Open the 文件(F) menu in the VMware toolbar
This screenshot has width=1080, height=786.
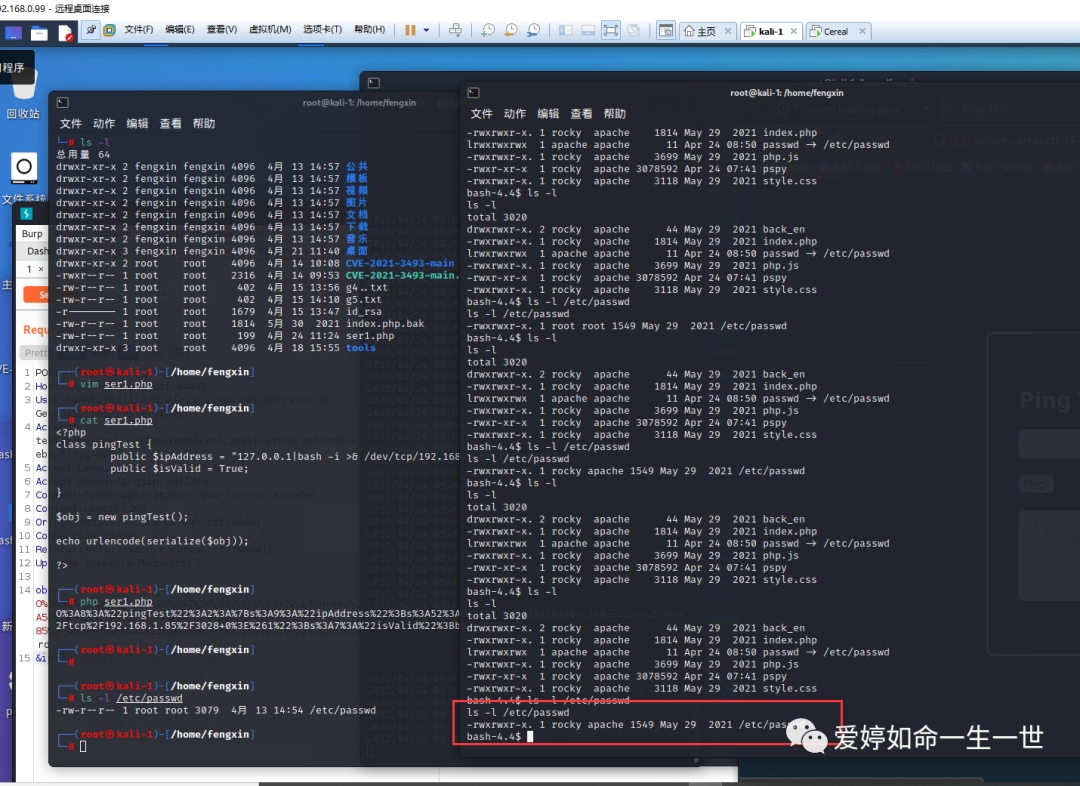coord(138,30)
